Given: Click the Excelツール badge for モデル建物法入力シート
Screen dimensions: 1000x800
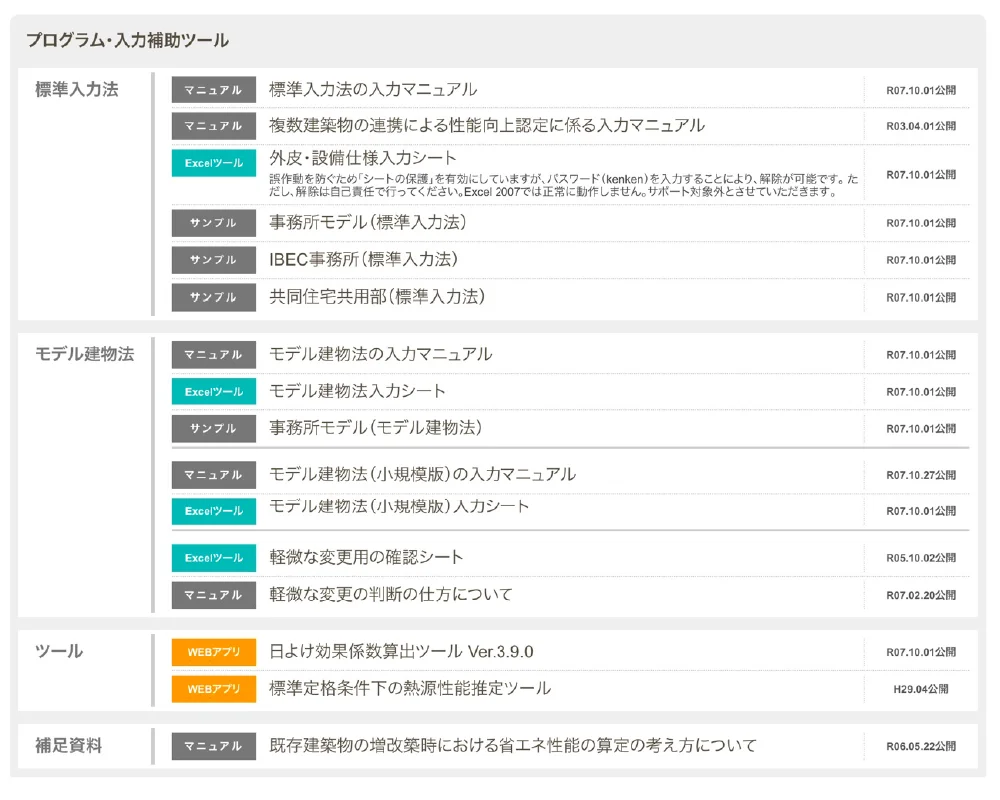Looking at the screenshot, I should [x=213, y=392].
